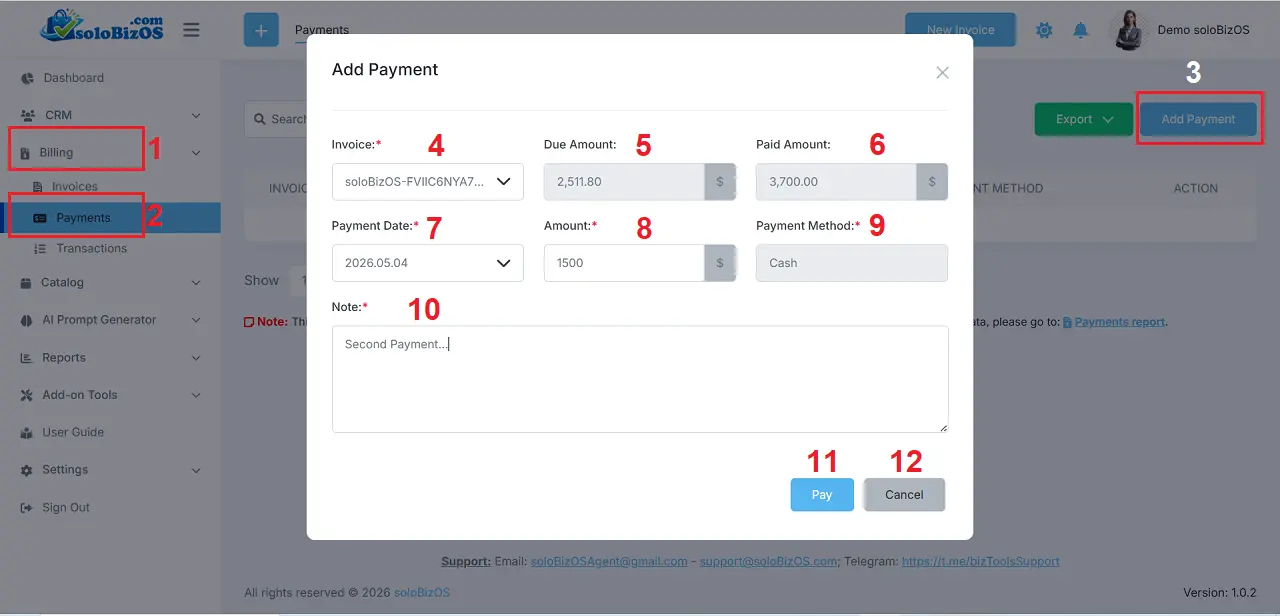Screen dimensions: 1280x616
Task: Click the Paid Amount field 3,700.00
Action: (836, 182)
